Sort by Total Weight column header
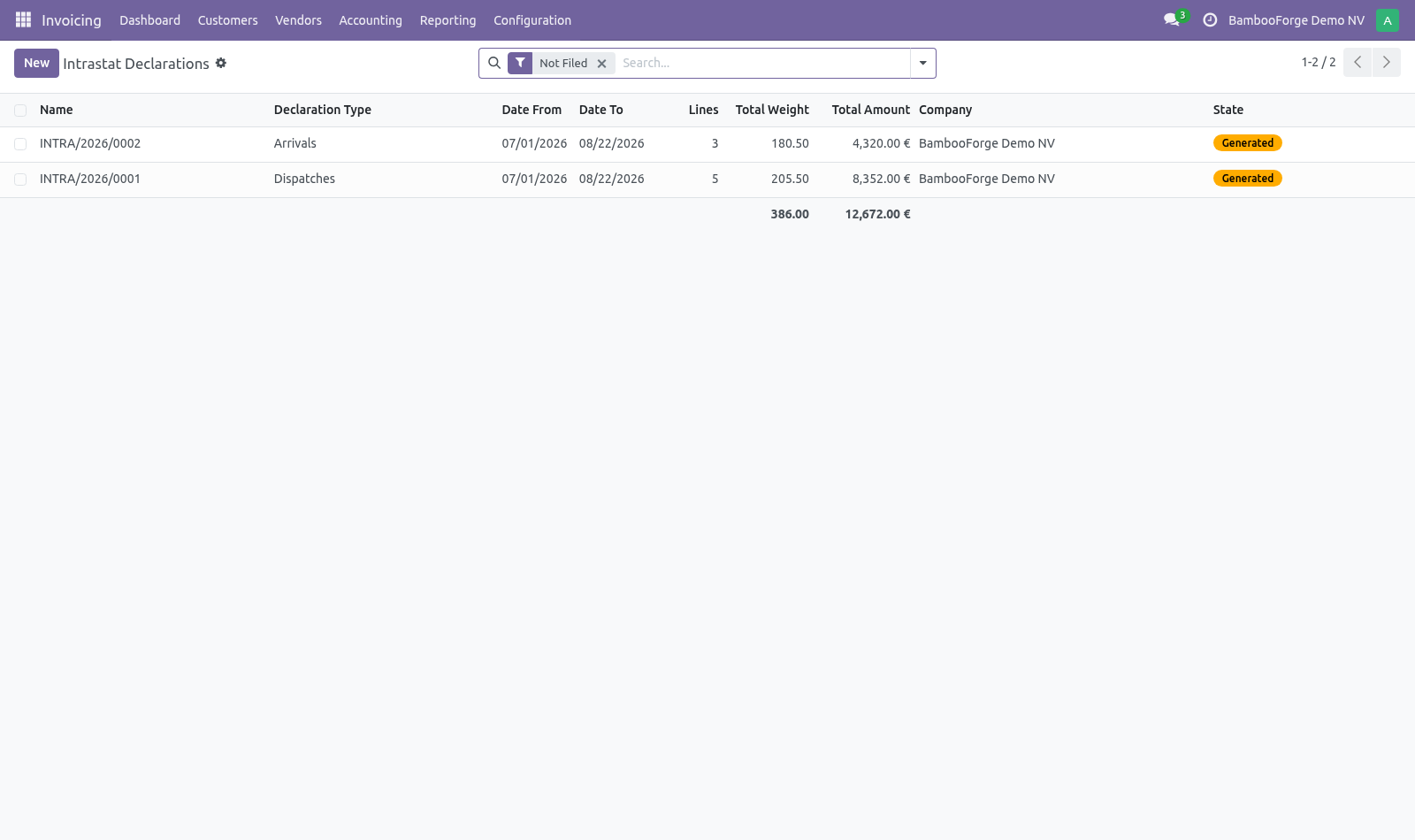 coord(772,110)
